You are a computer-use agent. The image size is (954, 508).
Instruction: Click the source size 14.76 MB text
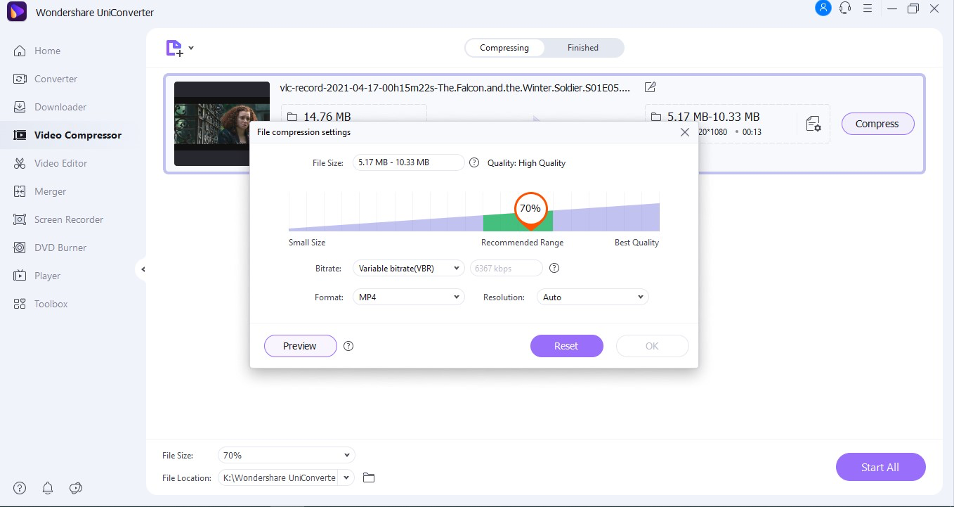(327, 117)
